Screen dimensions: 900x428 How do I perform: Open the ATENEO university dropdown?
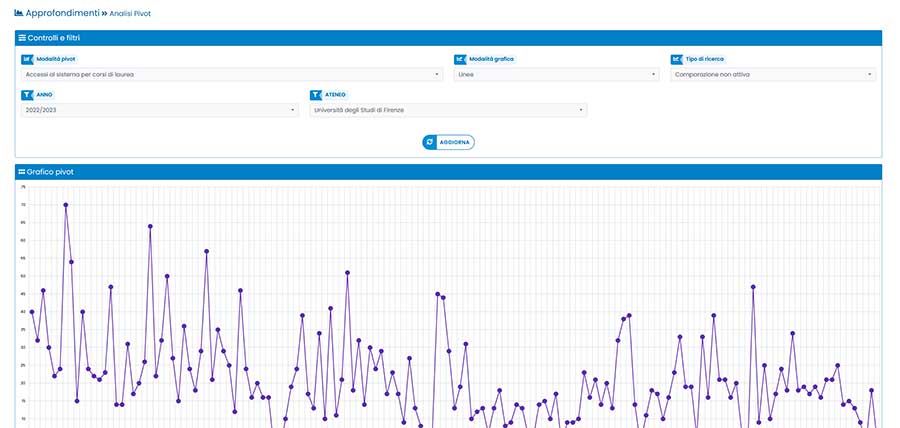point(448,110)
